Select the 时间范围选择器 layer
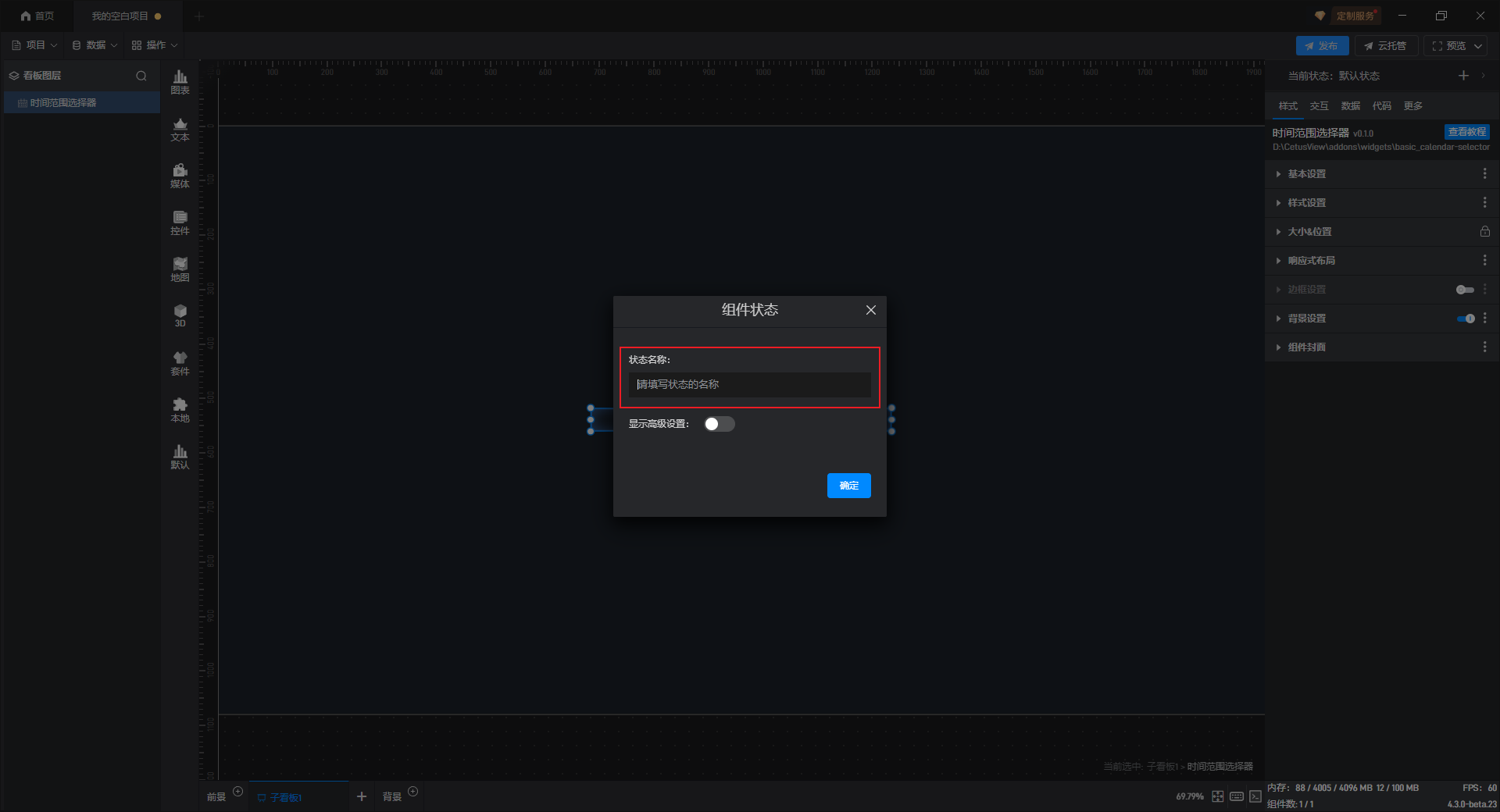The width and height of the screenshot is (1500, 812). 82,103
